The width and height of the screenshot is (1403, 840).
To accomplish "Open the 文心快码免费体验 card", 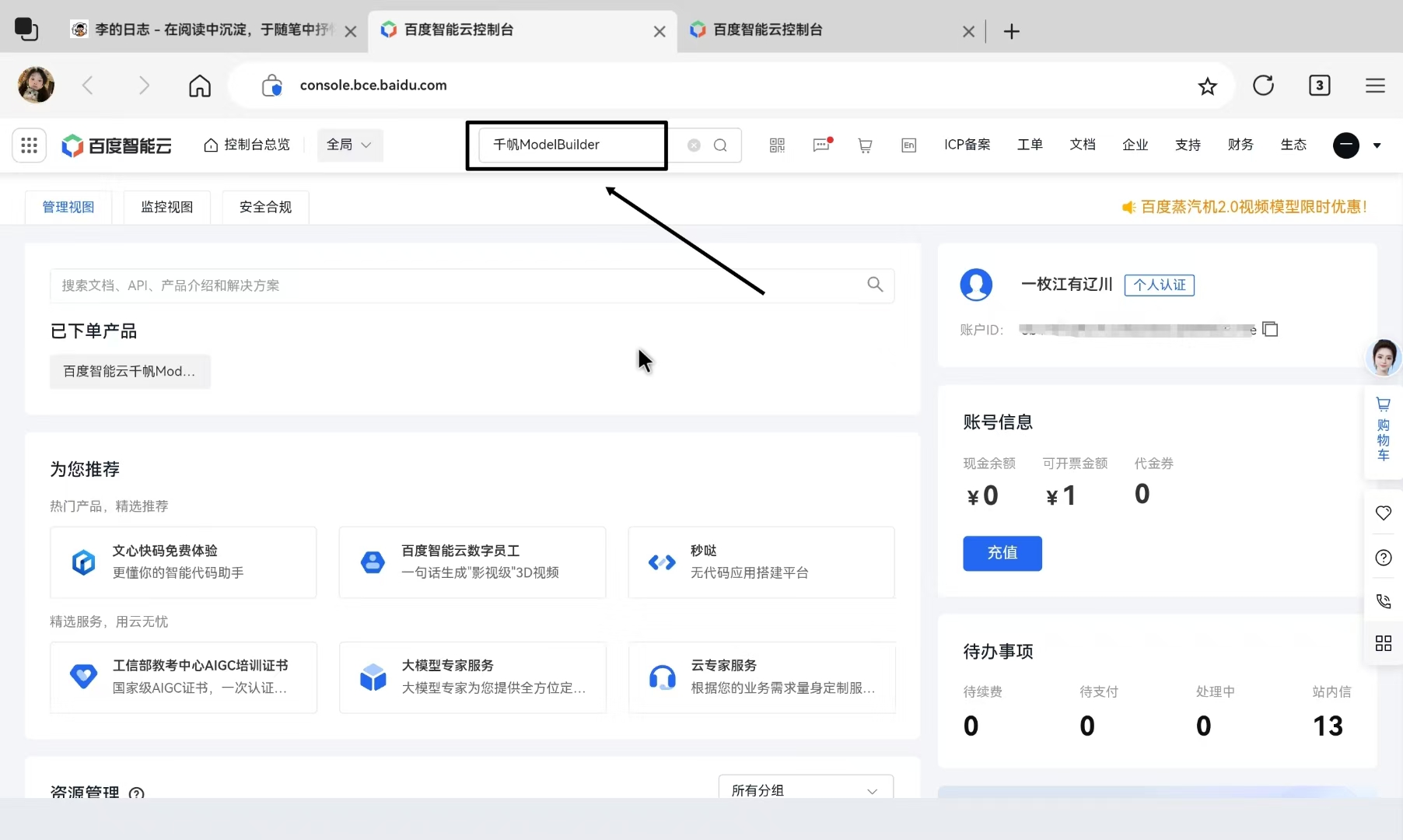I will 183,562.
